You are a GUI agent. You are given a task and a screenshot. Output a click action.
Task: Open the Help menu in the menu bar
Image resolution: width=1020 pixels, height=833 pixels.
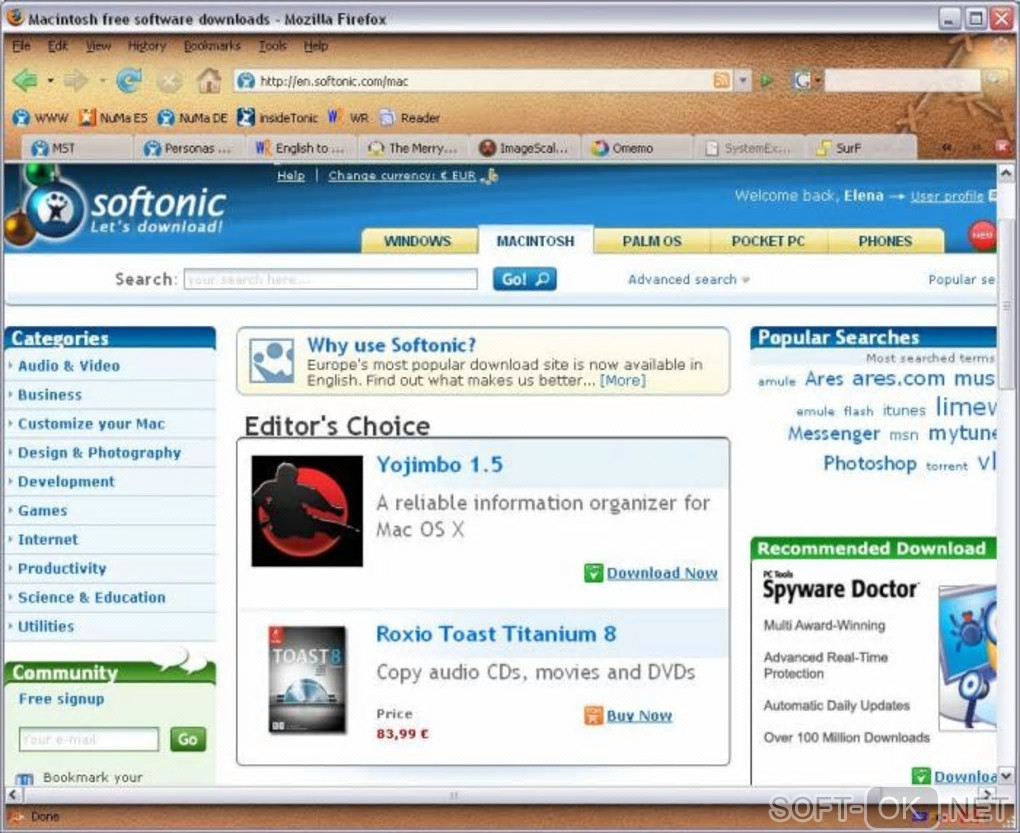click(315, 46)
